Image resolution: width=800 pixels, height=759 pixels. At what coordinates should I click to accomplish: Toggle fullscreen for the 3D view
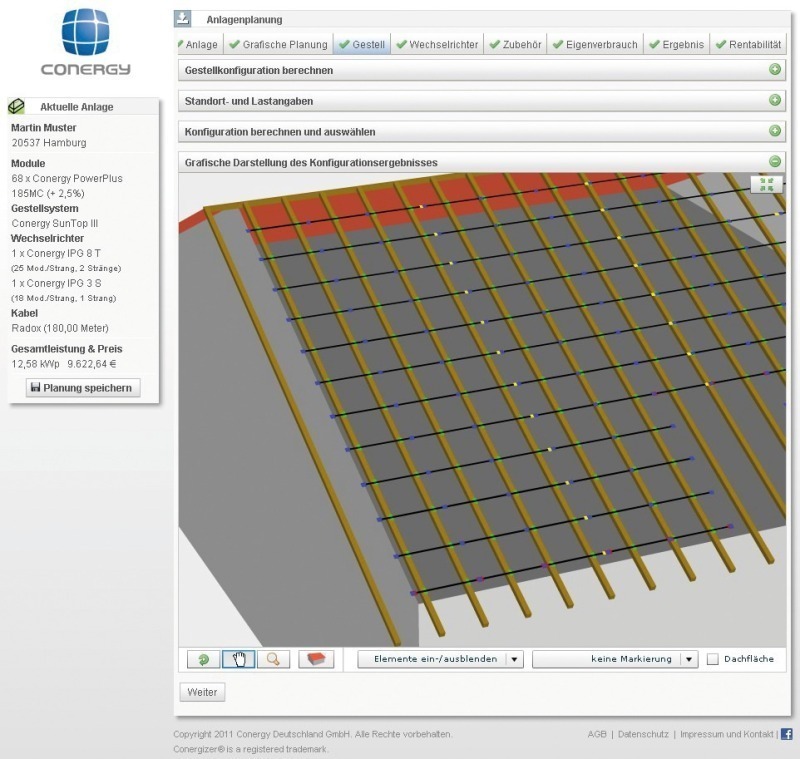(x=767, y=184)
